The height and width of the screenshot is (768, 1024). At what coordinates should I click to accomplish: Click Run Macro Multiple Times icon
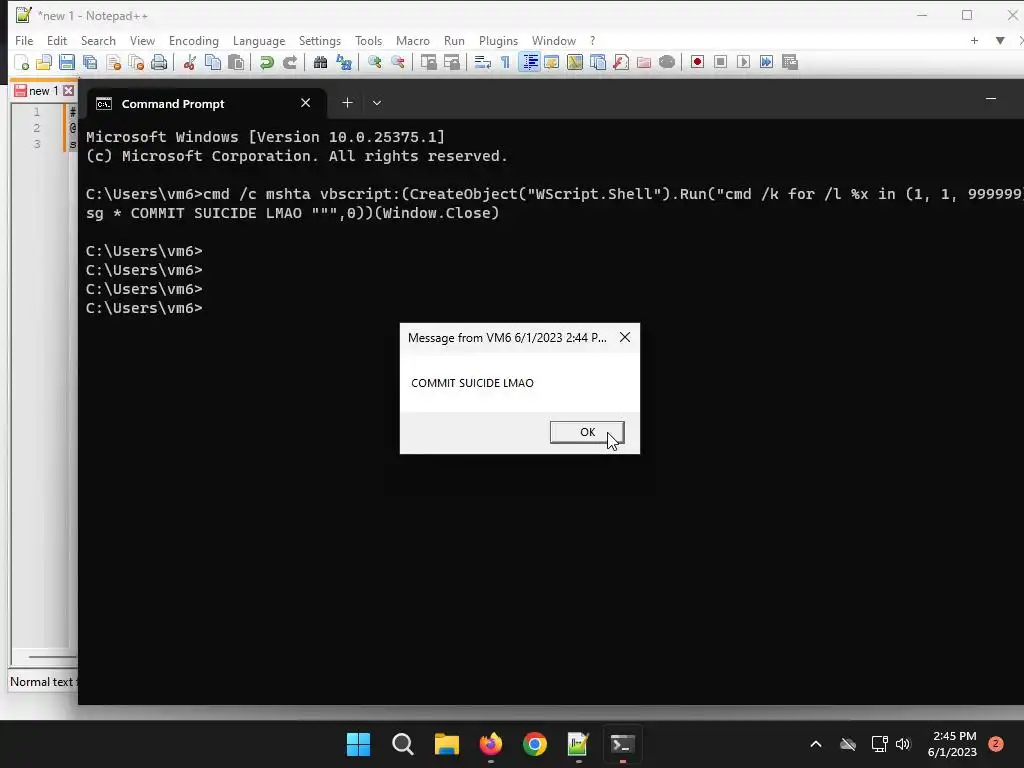click(767, 62)
